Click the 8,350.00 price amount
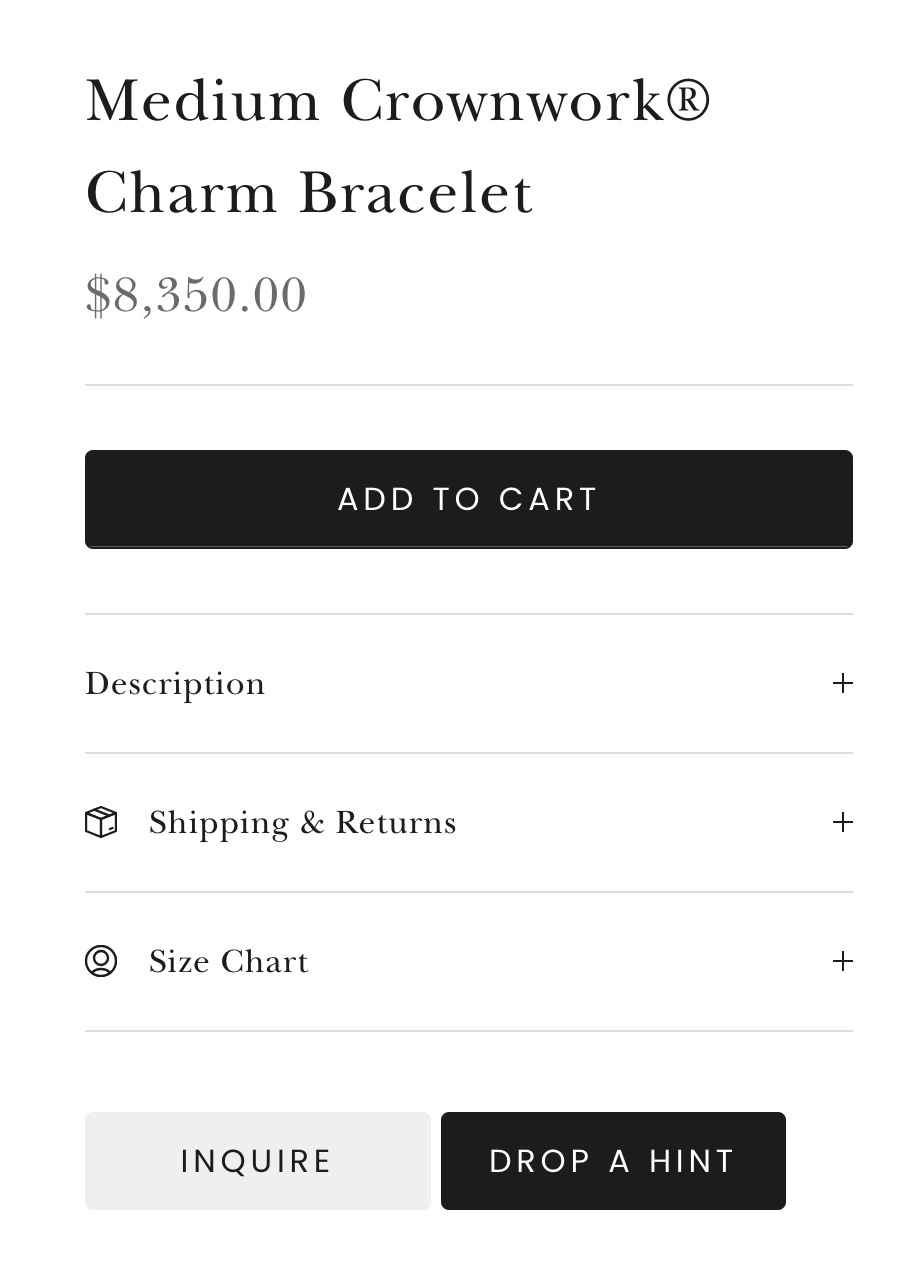Viewport: 924px width, 1272px height. [x=209, y=296]
